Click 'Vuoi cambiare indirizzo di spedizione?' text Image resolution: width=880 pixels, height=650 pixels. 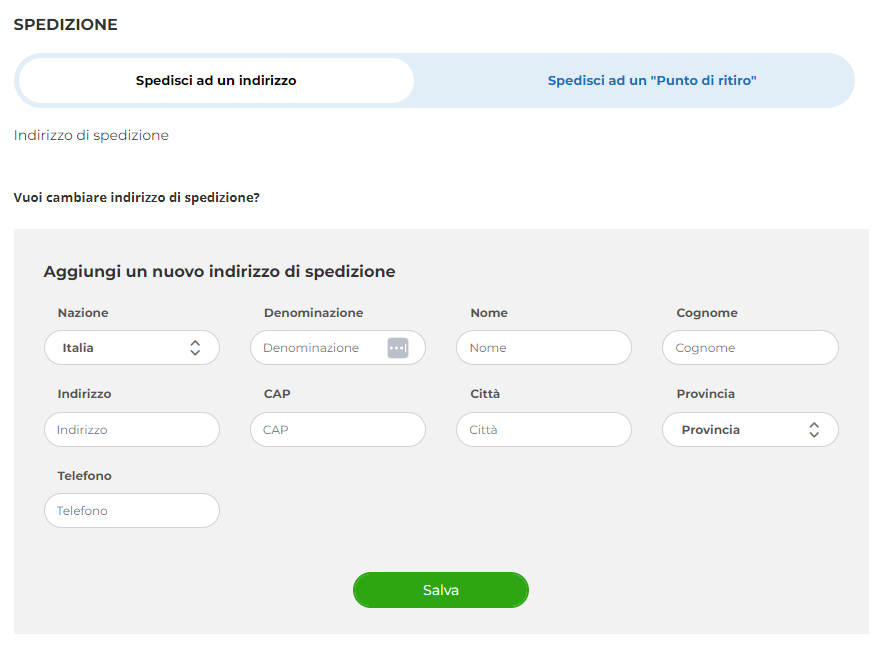tap(136, 198)
